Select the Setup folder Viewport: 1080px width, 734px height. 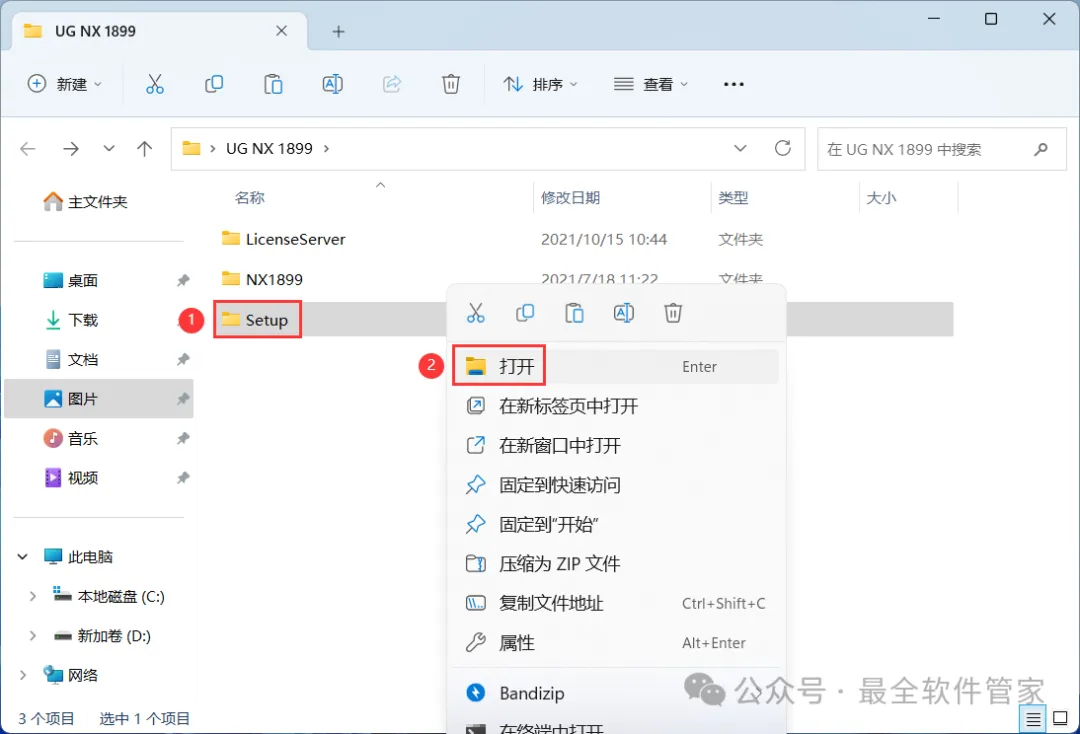256,319
